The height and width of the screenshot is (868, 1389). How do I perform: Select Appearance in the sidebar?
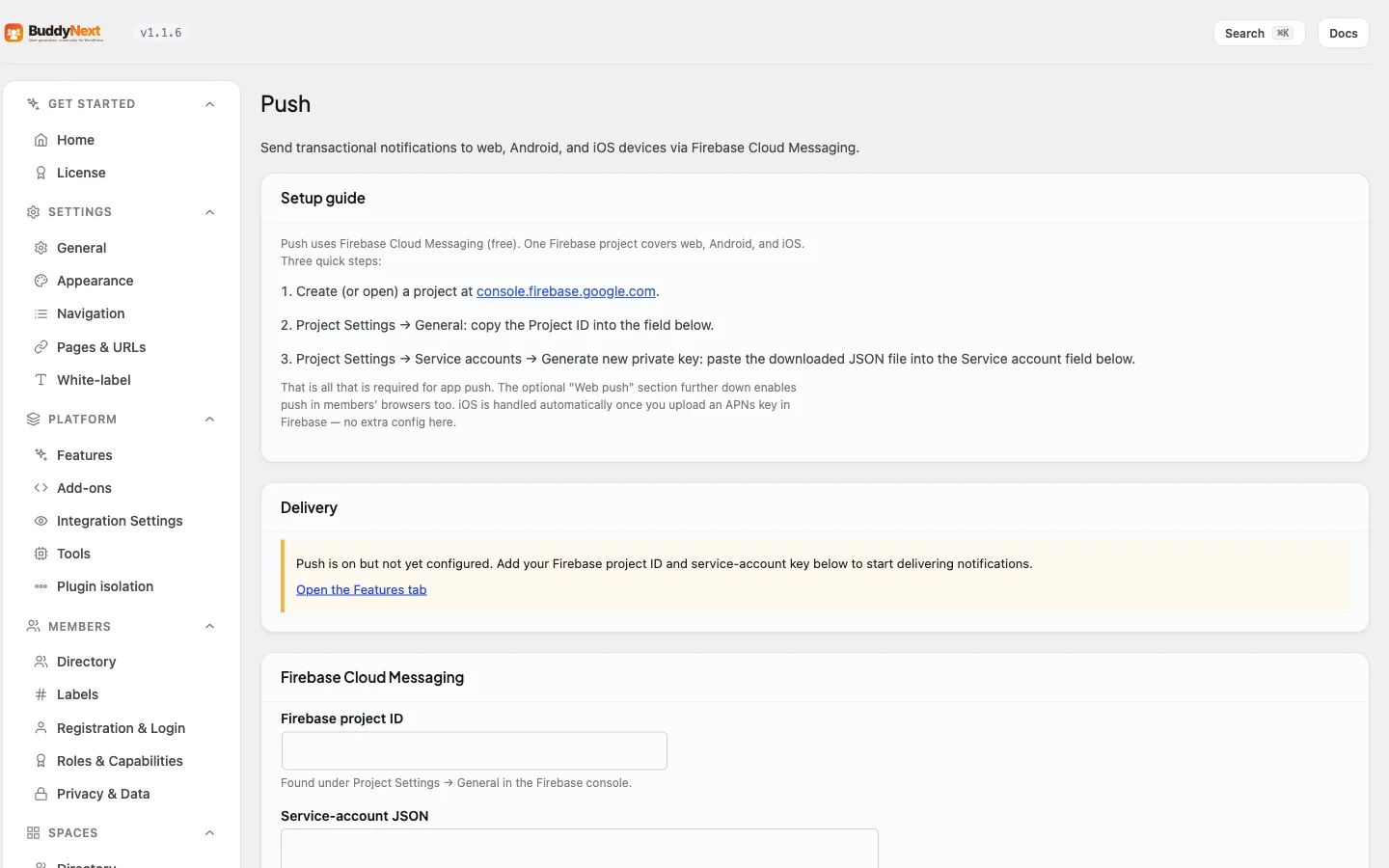[122, 281]
